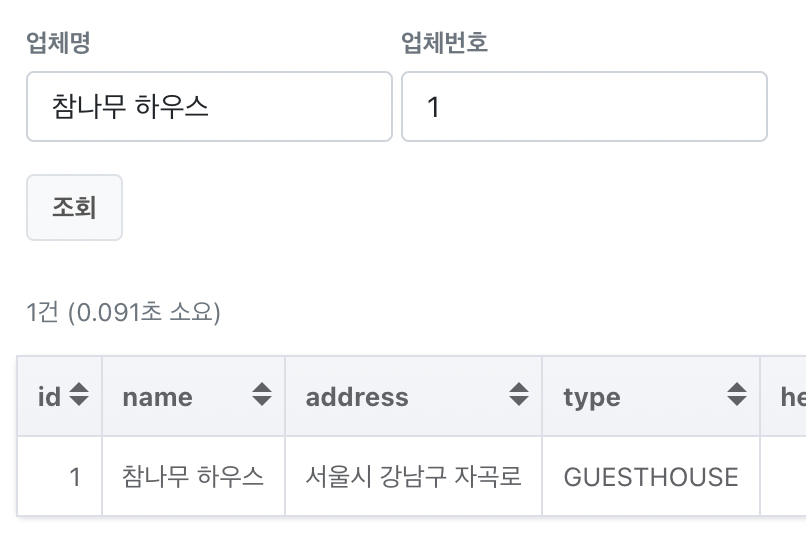
Task: Toggle sort arrows in the name column
Action: point(262,396)
